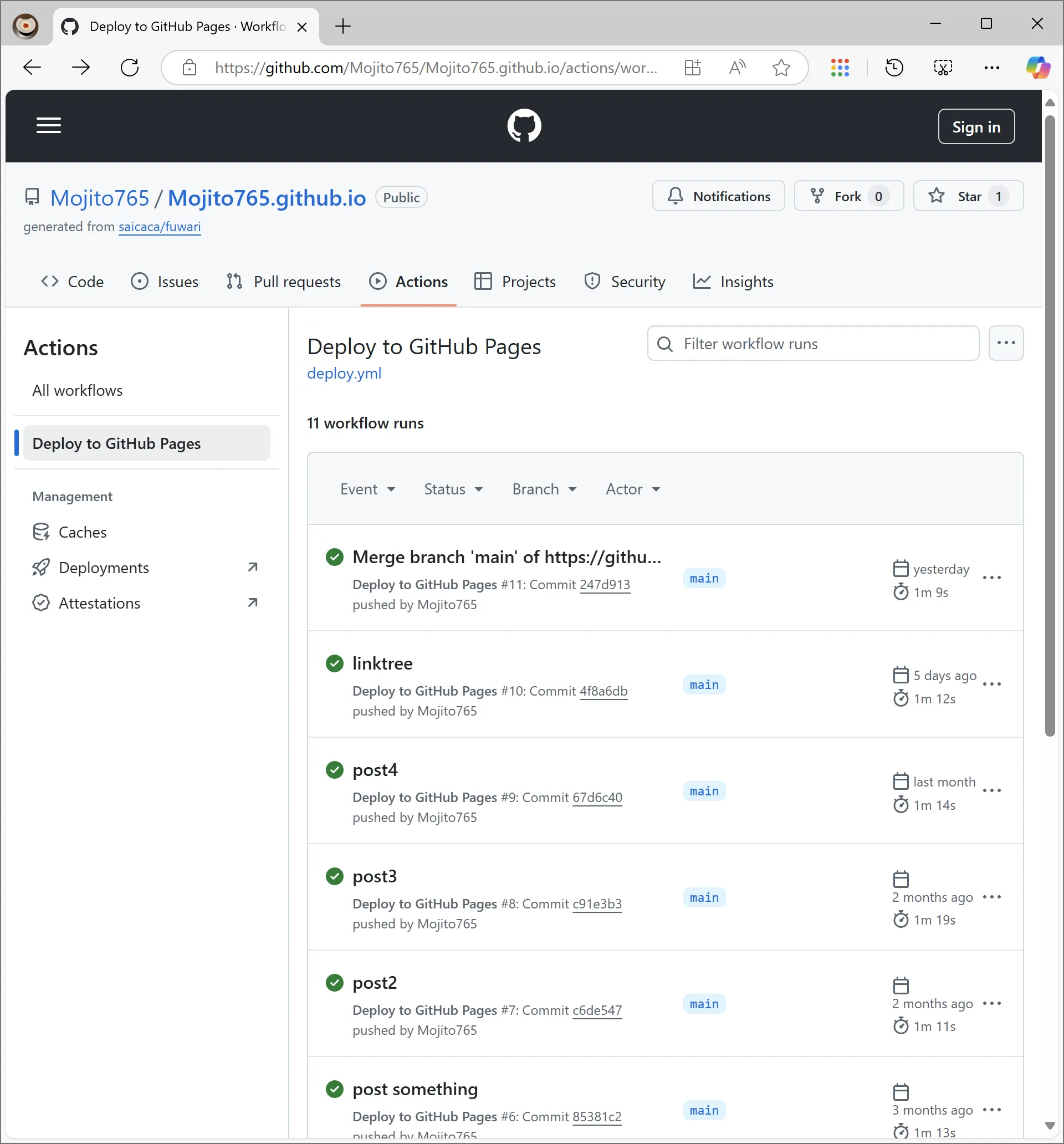Reload the page with refresh icon
This screenshot has height=1144, width=1064.
click(x=130, y=68)
